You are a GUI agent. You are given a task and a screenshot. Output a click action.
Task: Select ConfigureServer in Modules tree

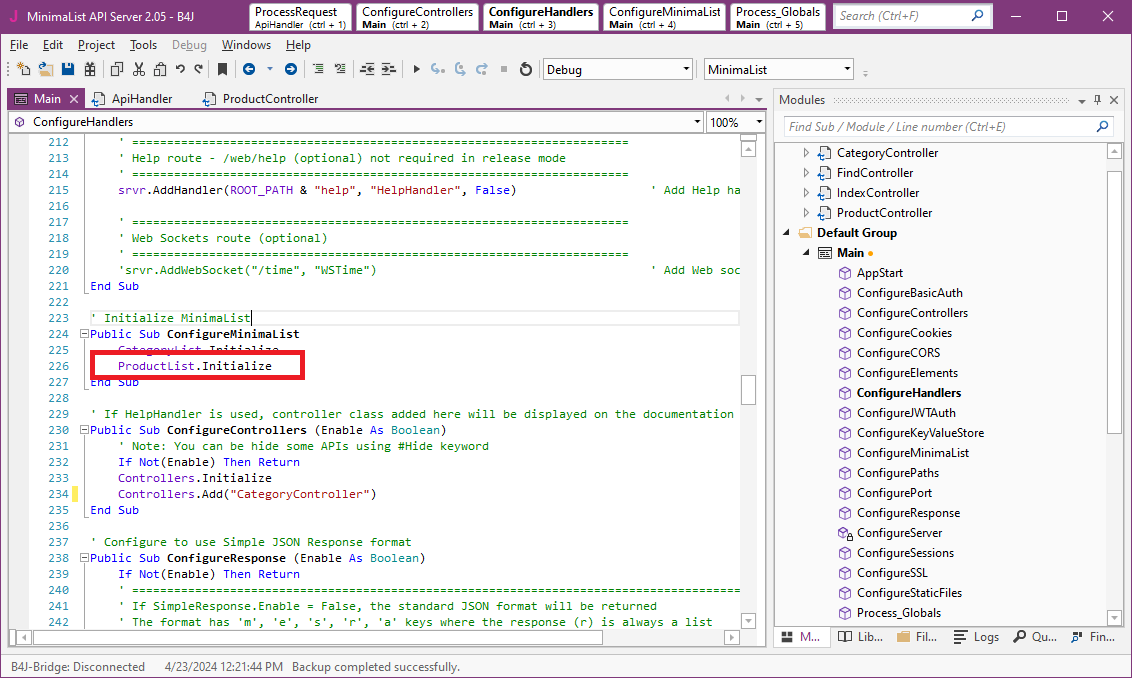tap(899, 533)
